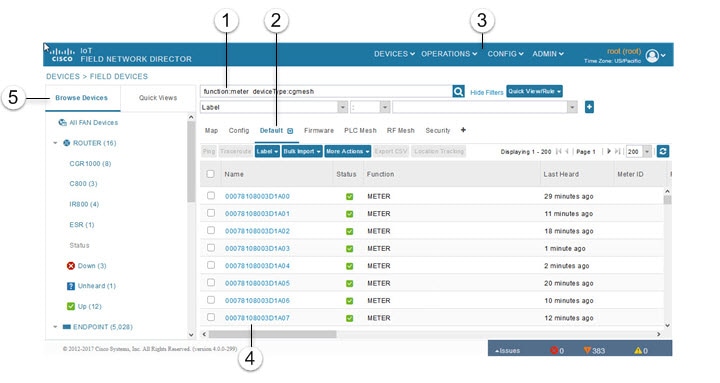720x383 pixels.
Task: Click the blue plus add-filter icon
Action: click(589, 107)
